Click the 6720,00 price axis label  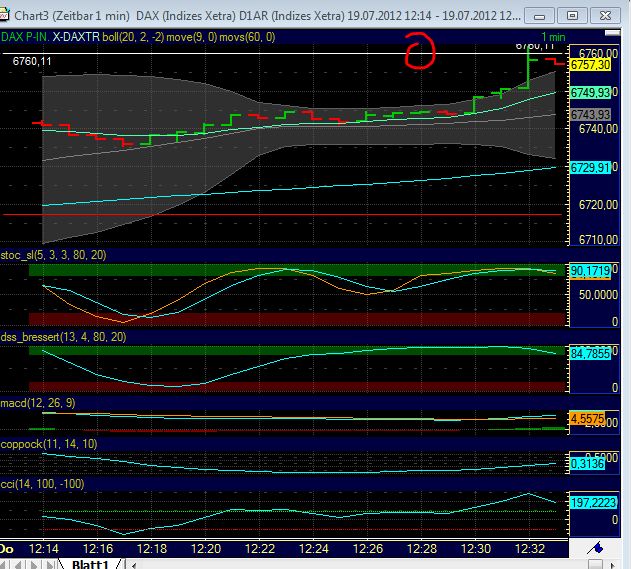[x=598, y=205]
